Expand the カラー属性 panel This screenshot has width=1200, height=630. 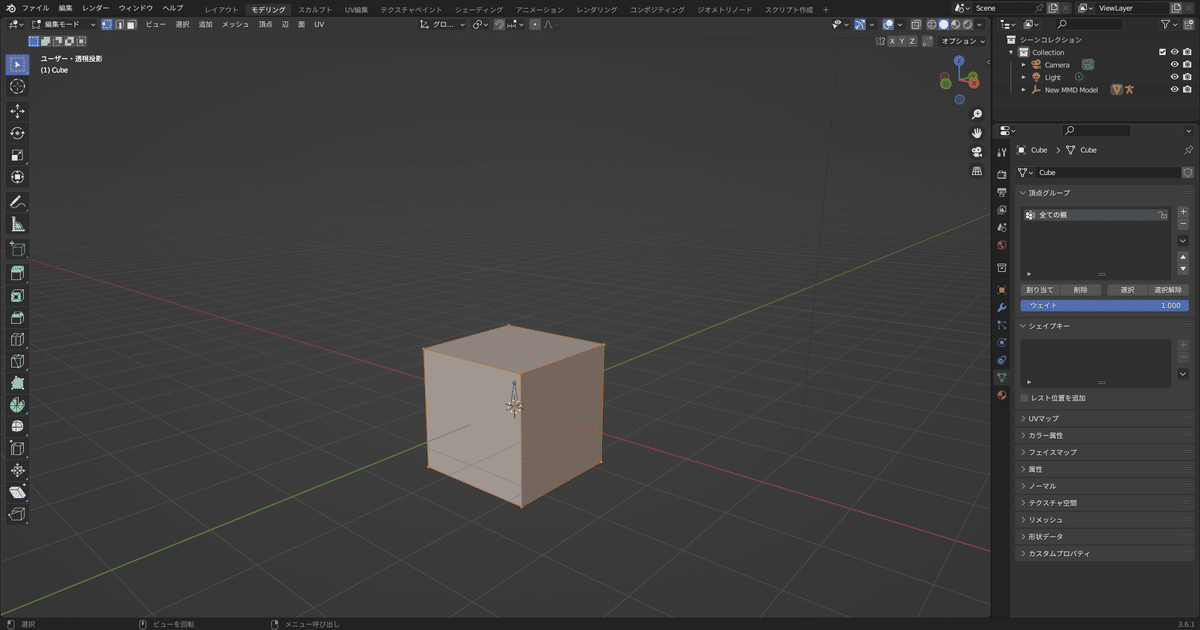pyautogui.click(x=1105, y=435)
